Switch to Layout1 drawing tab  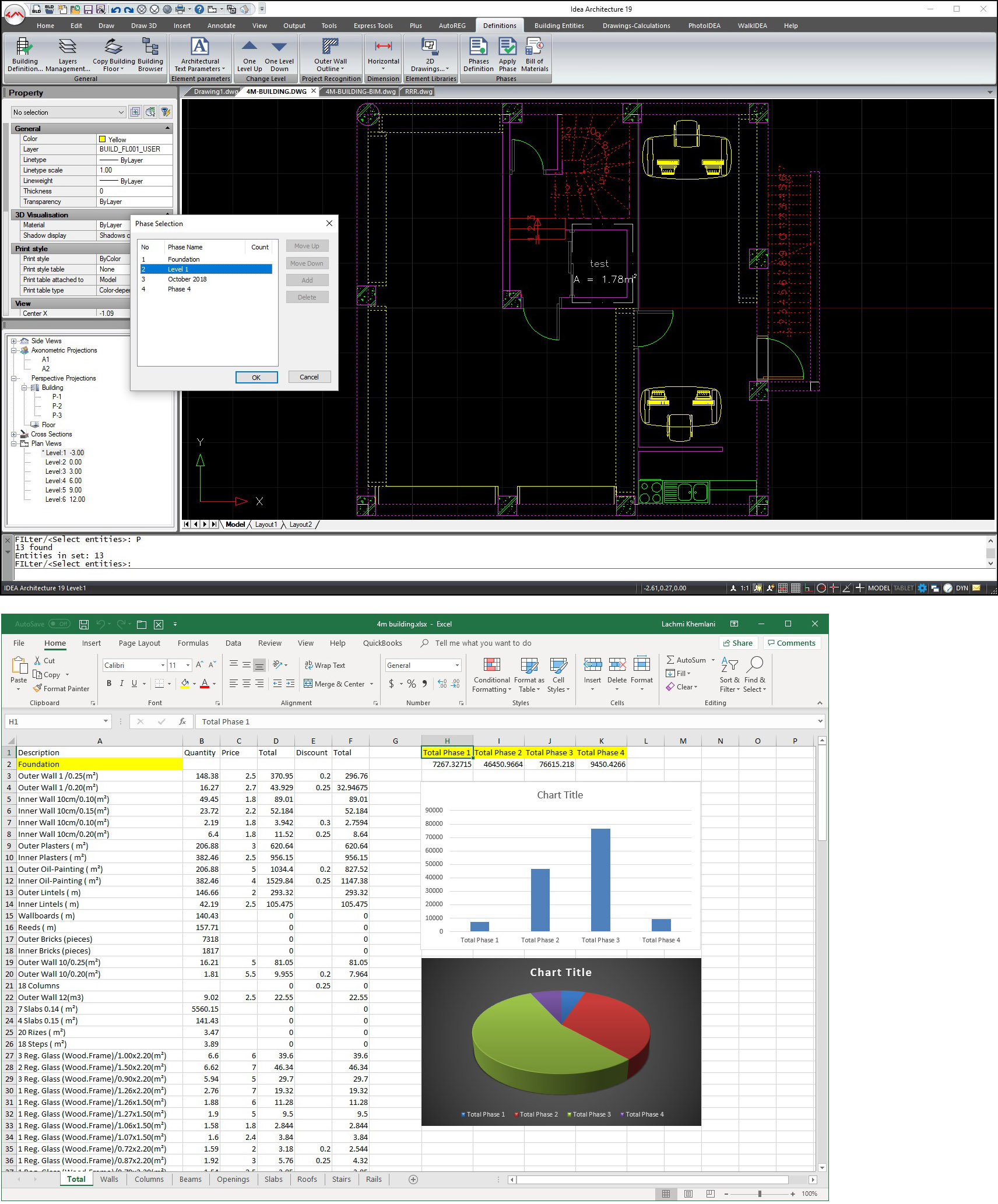(266, 524)
